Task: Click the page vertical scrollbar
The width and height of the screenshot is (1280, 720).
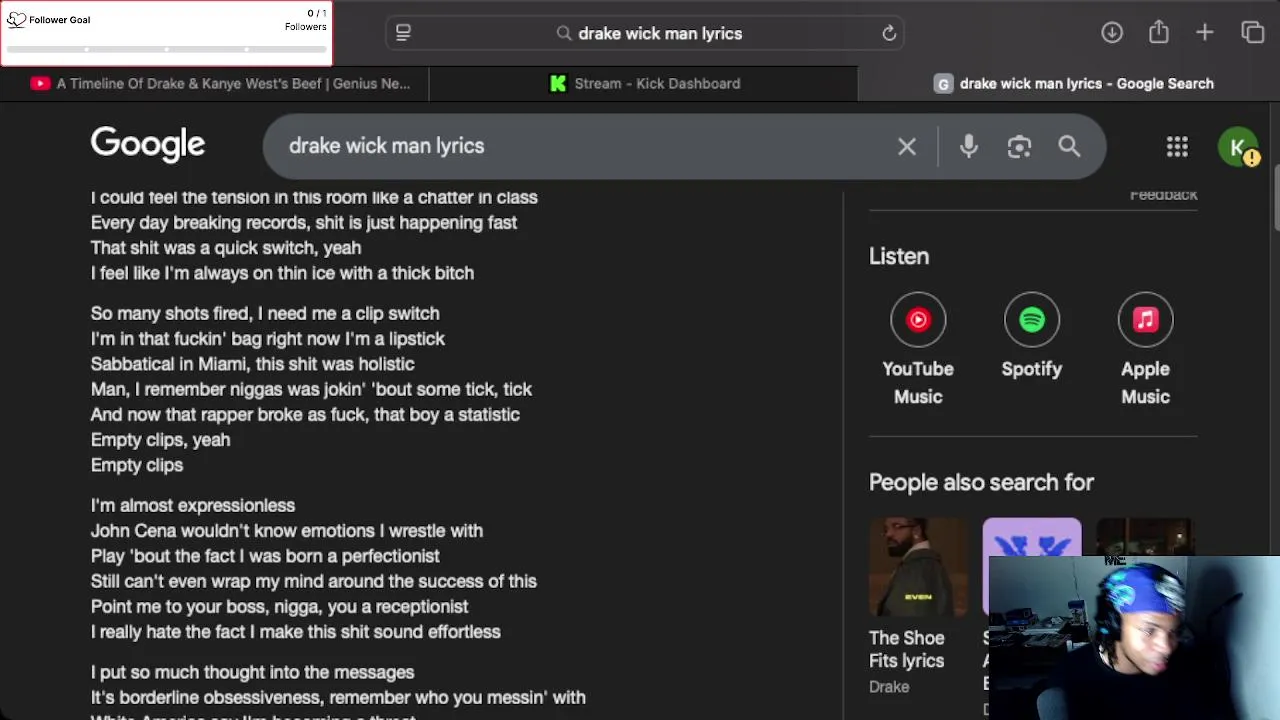Action: tap(1275, 197)
